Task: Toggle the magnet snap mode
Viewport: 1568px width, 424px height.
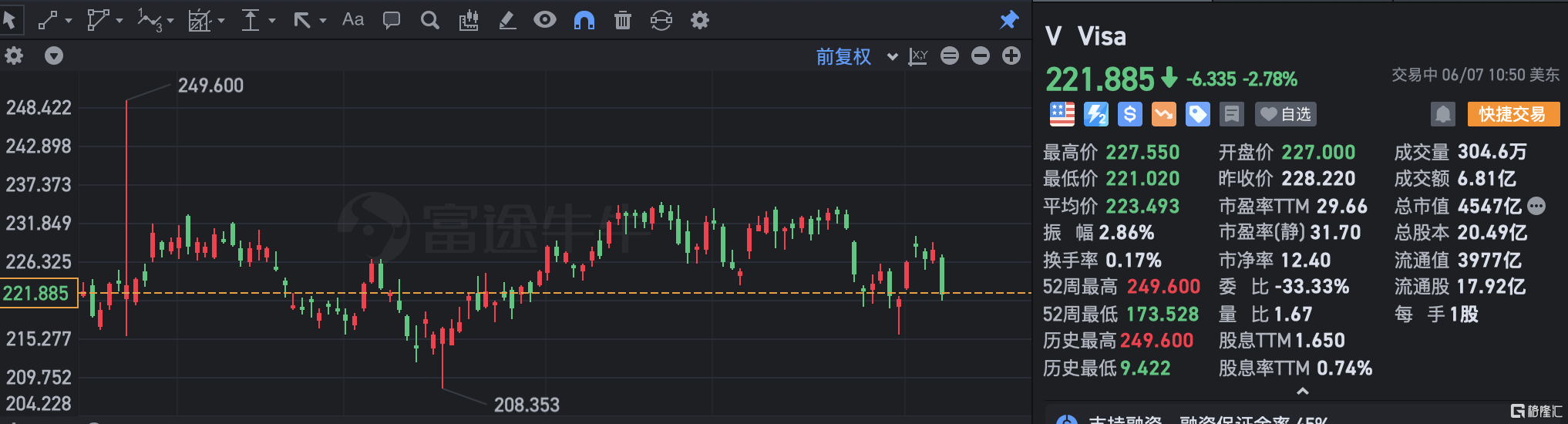Action: [584, 21]
